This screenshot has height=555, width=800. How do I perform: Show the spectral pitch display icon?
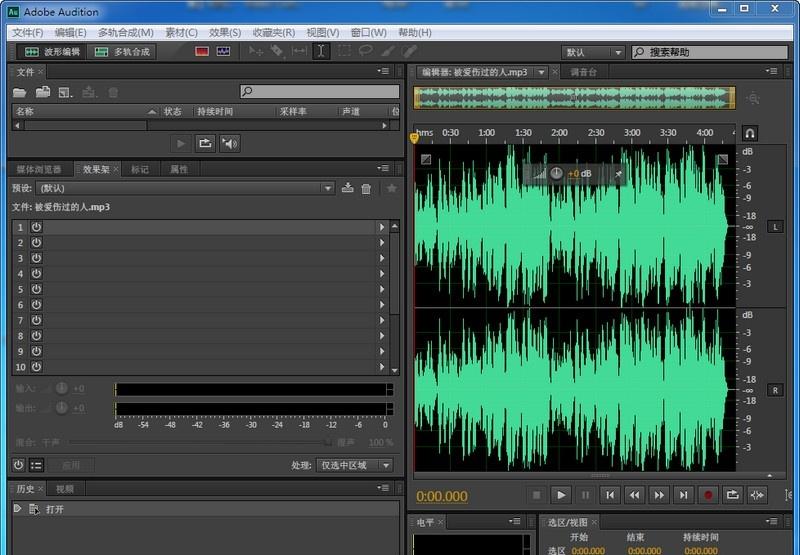pos(223,51)
